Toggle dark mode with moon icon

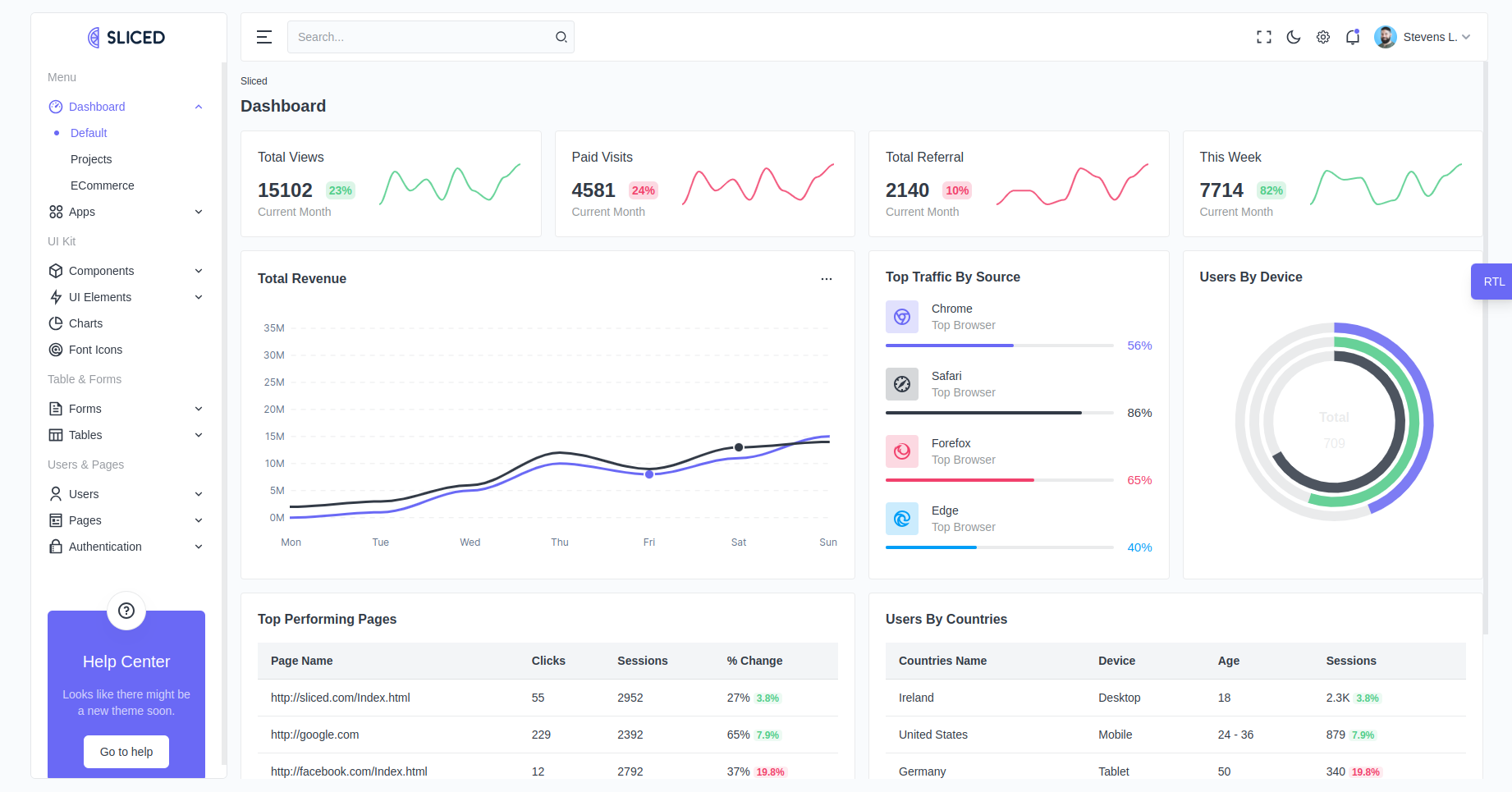(1293, 37)
